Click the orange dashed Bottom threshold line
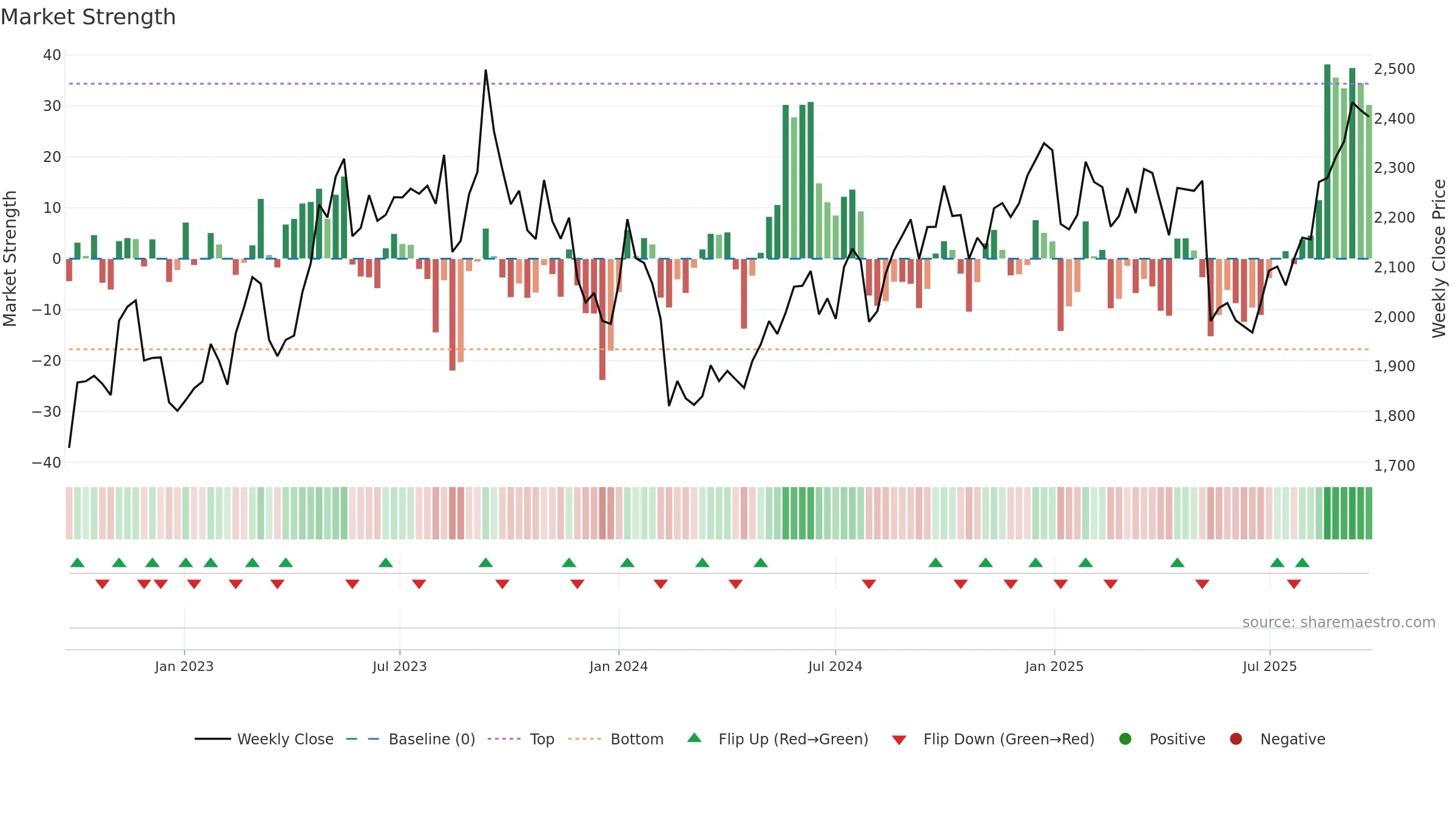The image size is (1456, 819). [719, 349]
